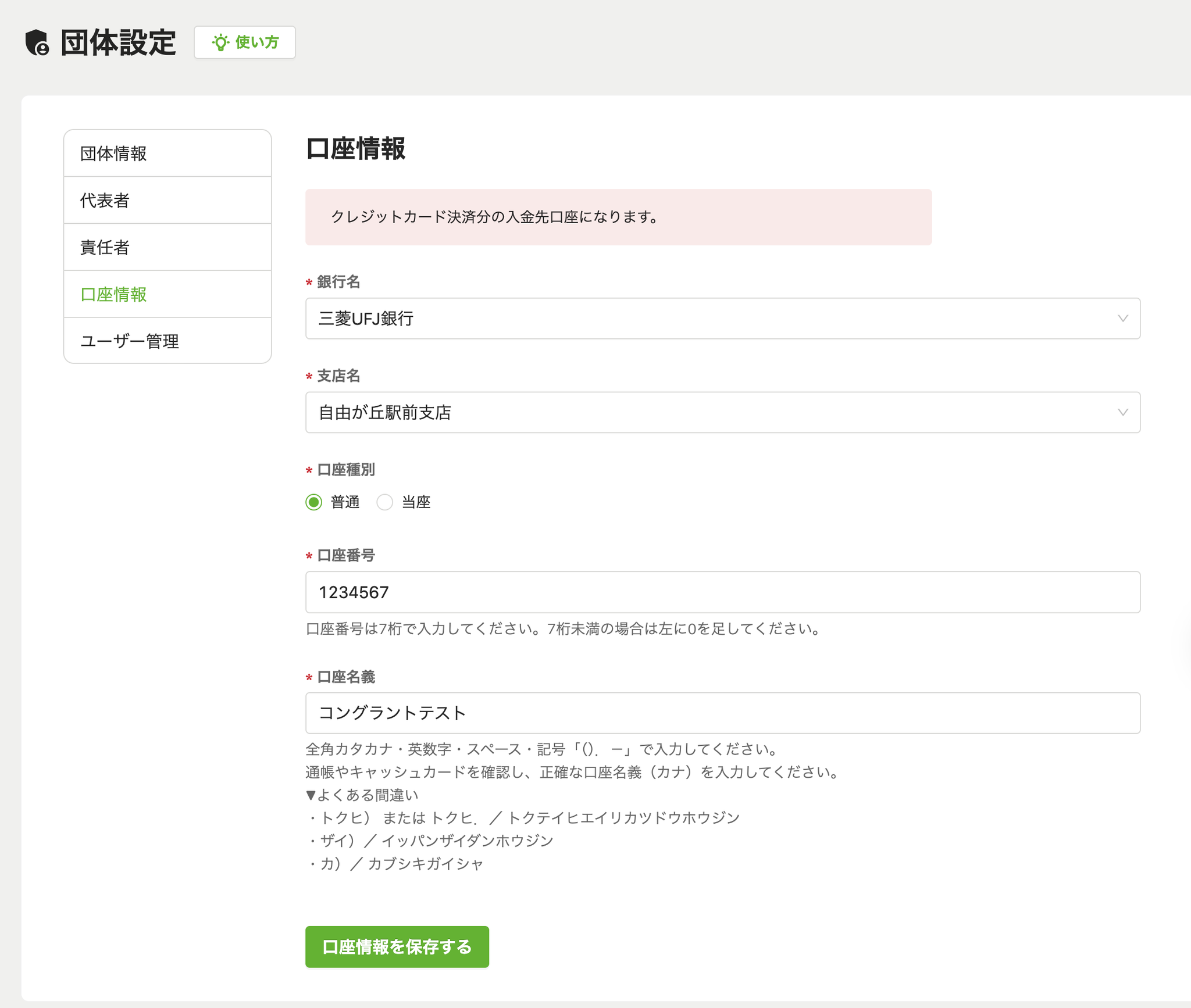Screen dimensions: 1191x1008
Task: Select the 普通 account type radio
Action: 314,502
